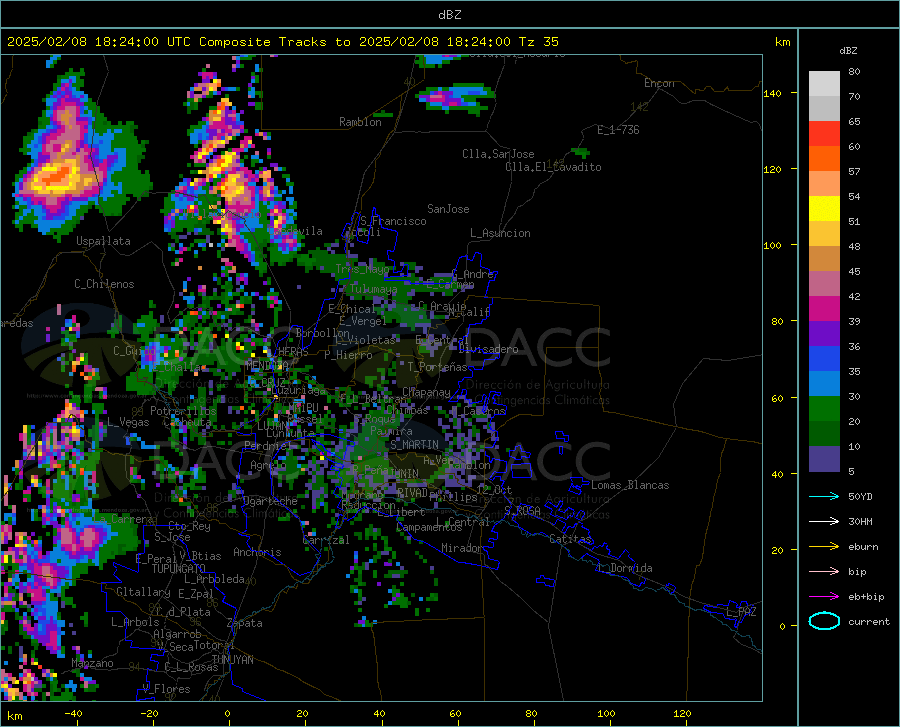The height and width of the screenshot is (727, 900).
Task: Click the Campamentos map label
Action: click(429, 527)
